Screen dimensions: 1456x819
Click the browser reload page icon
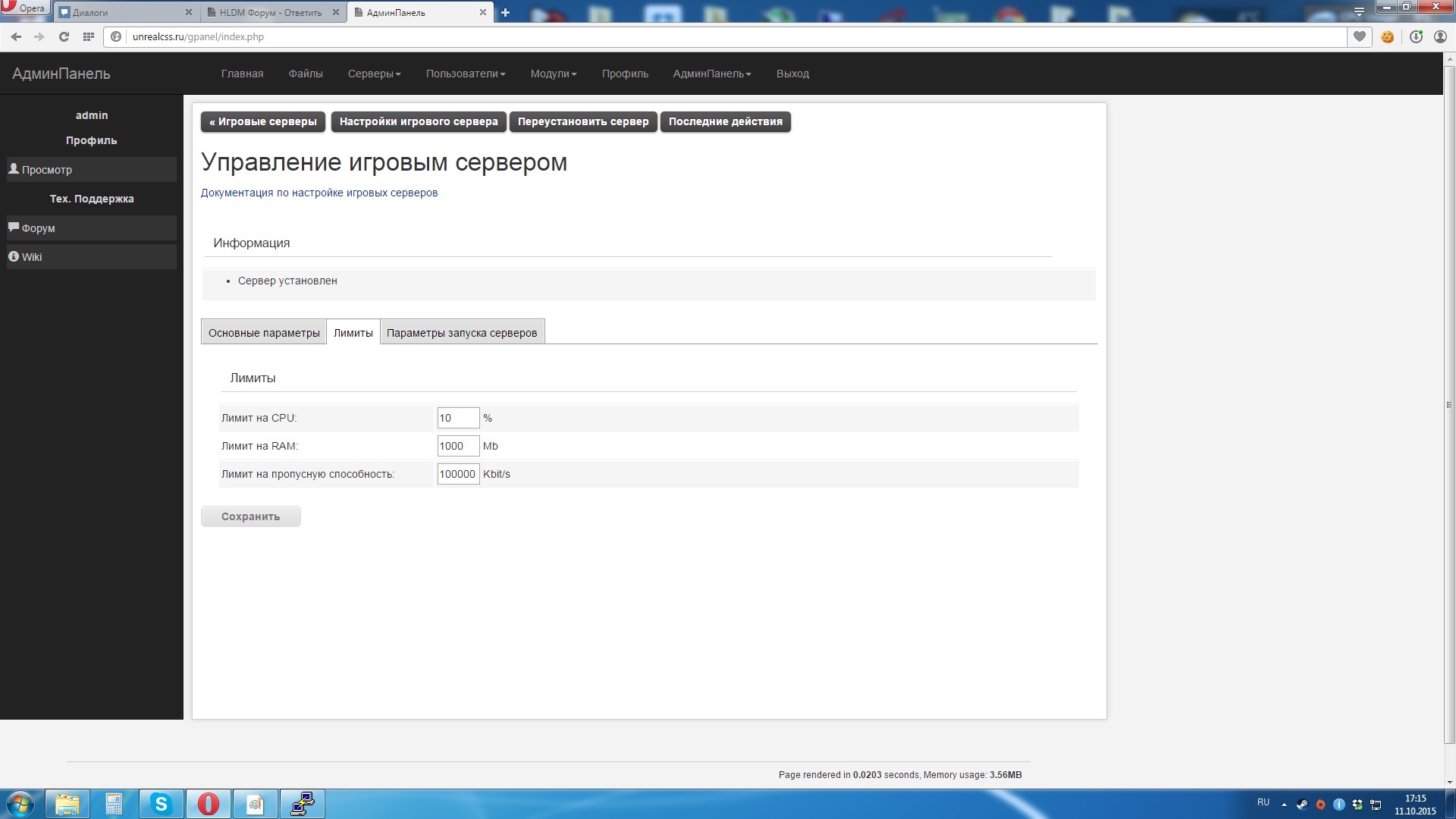coord(64,36)
